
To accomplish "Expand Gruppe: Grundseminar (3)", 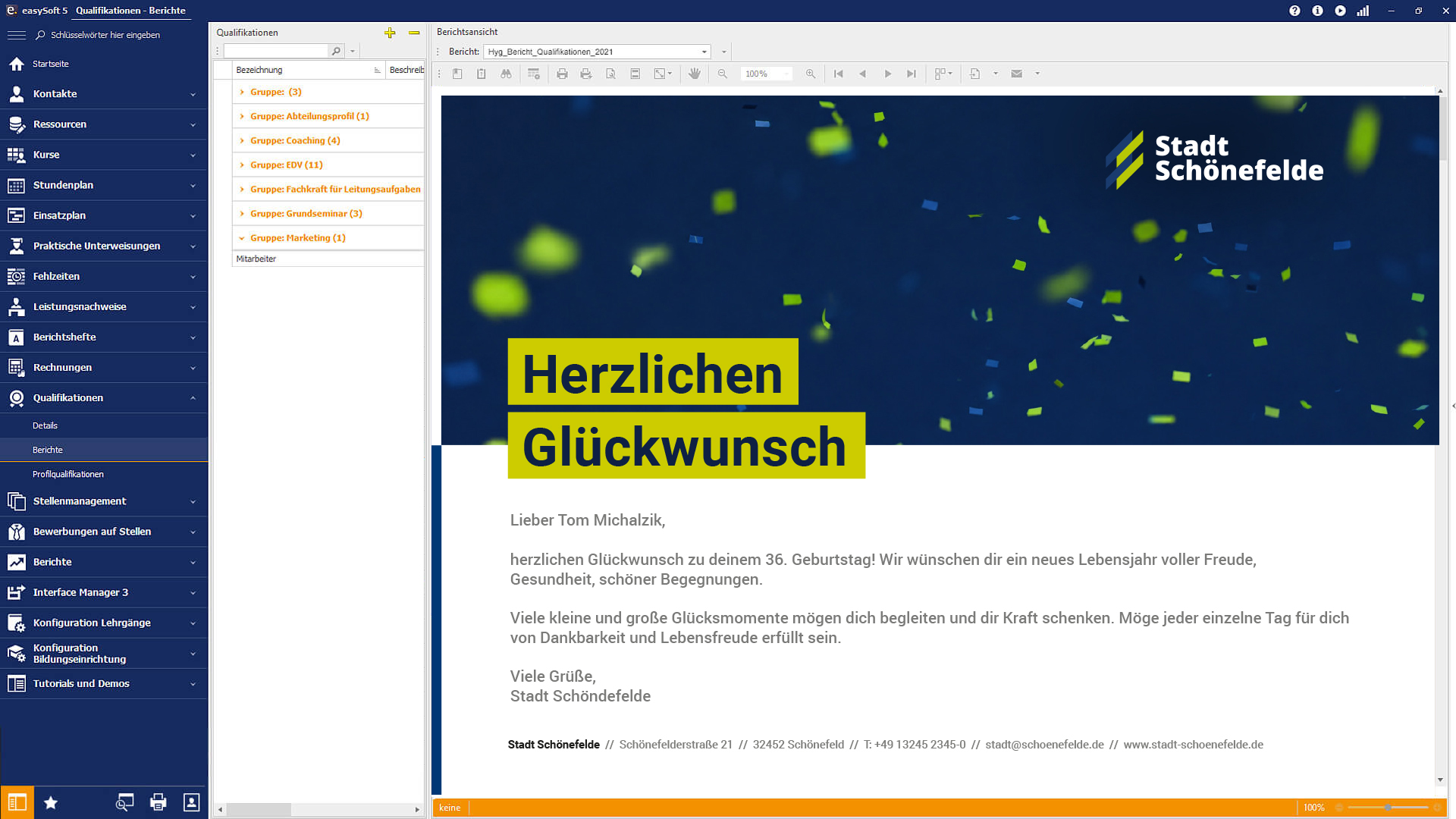I will click(x=242, y=213).
